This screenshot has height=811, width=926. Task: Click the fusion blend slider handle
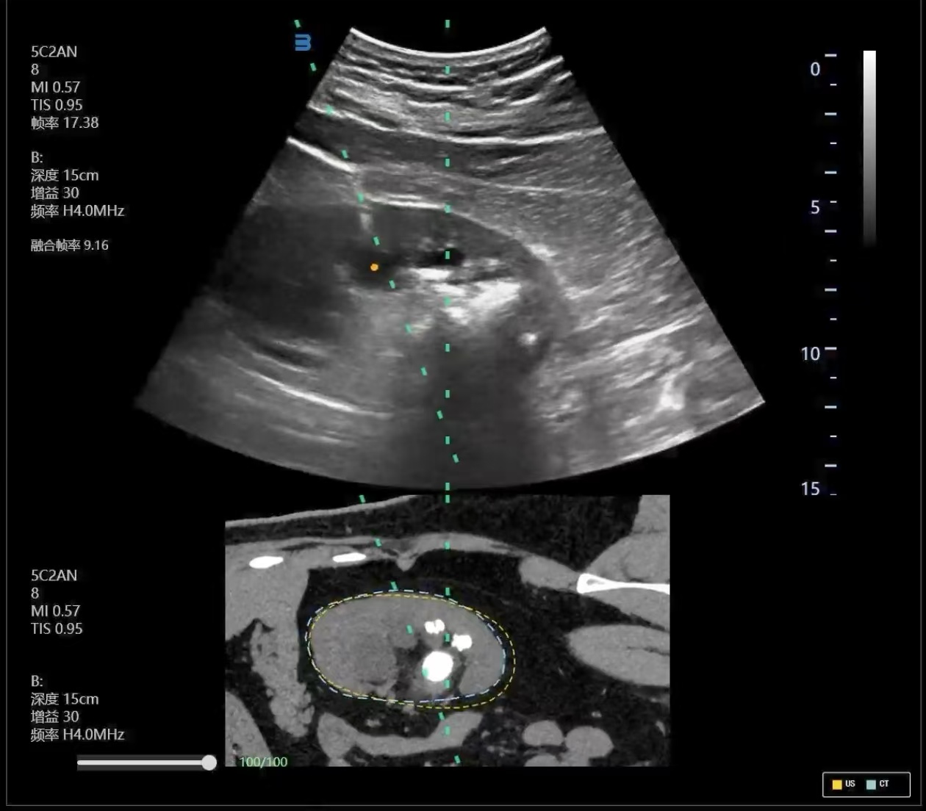(208, 763)
